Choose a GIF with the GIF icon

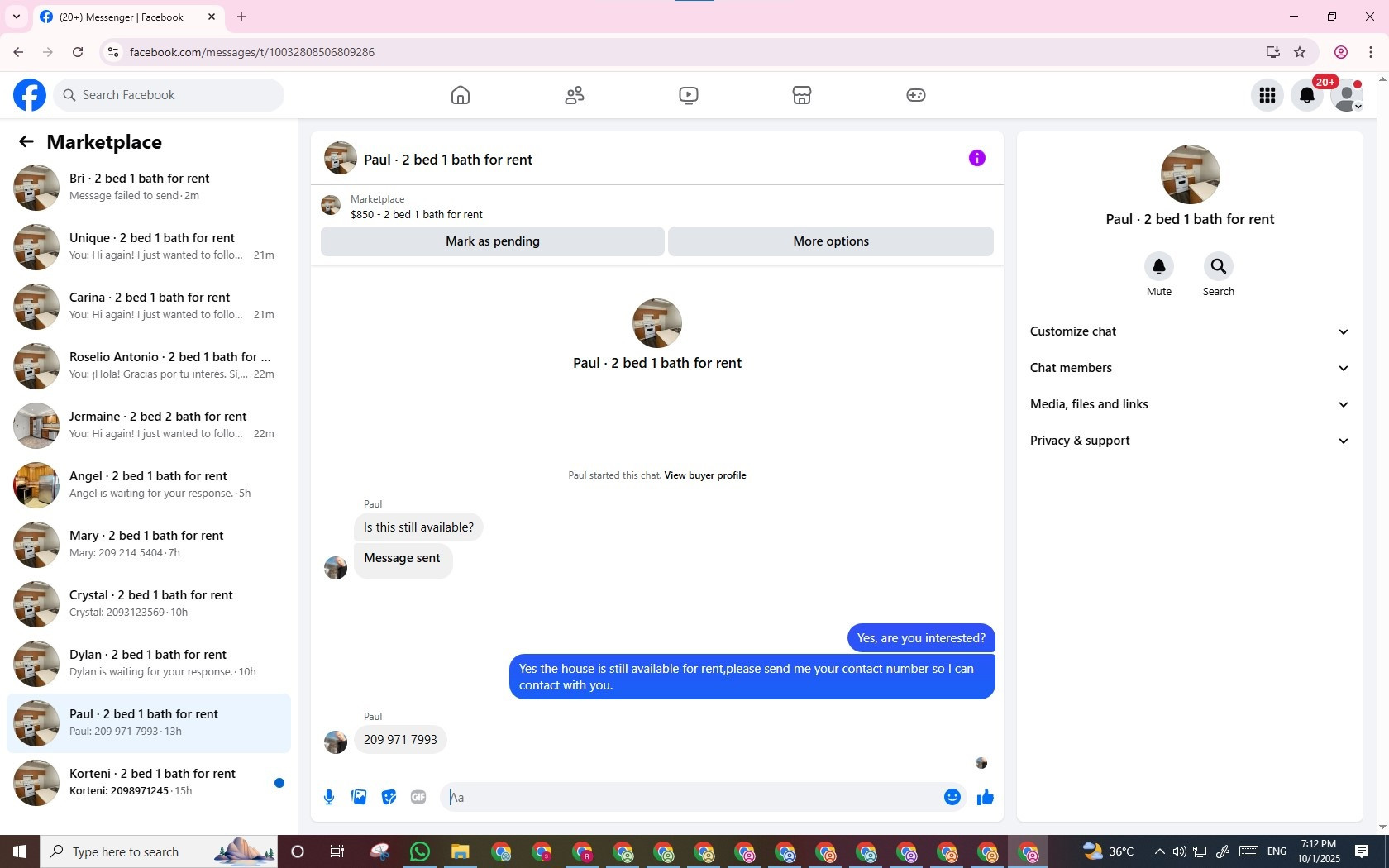pyautogui.click(x=418, y=797)
